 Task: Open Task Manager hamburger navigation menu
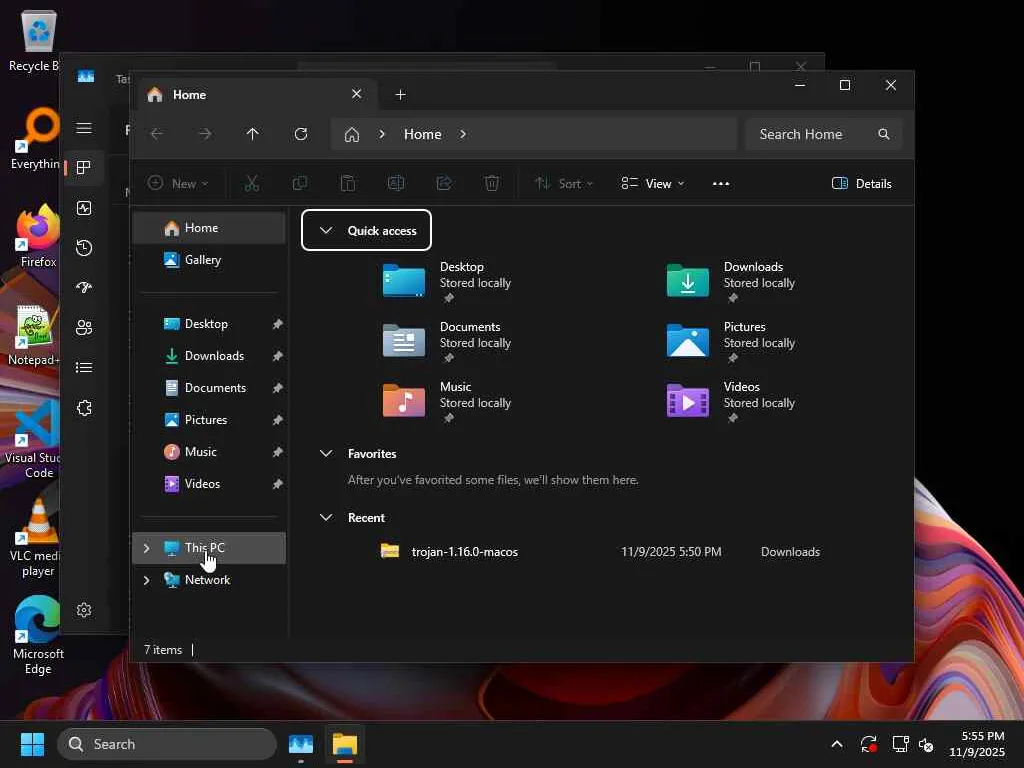[x=84, y=128]
